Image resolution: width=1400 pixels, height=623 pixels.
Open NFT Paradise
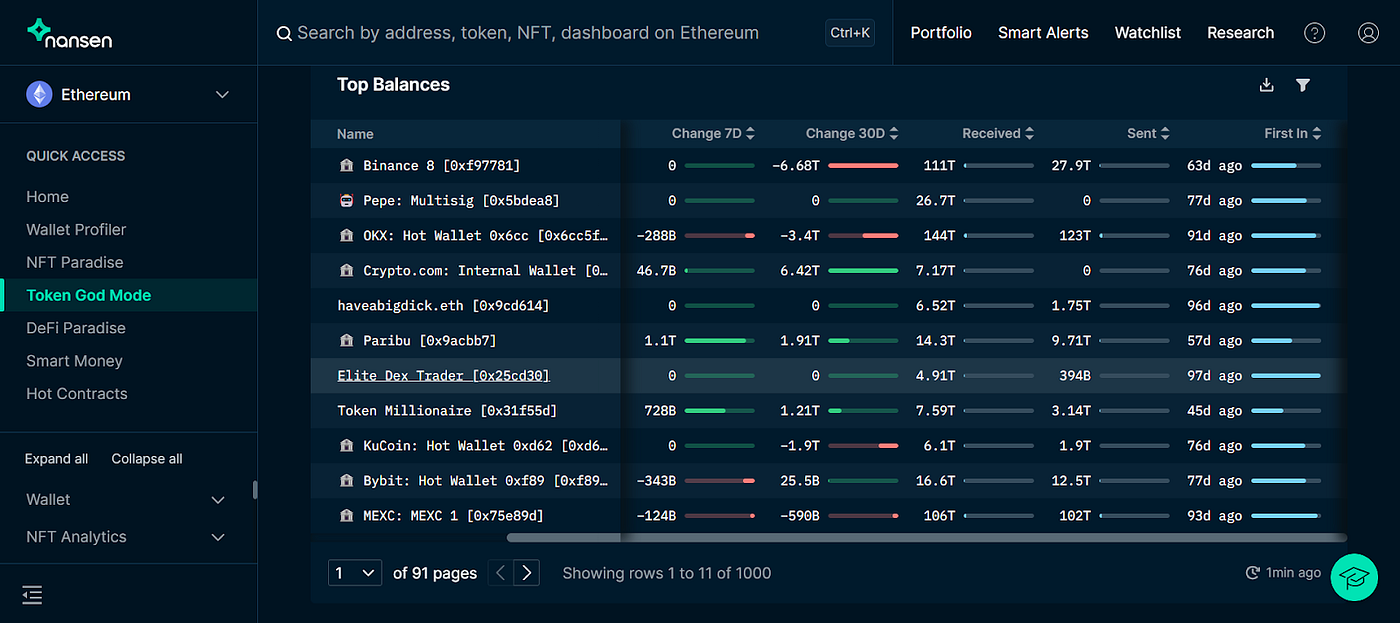[75, 262]
